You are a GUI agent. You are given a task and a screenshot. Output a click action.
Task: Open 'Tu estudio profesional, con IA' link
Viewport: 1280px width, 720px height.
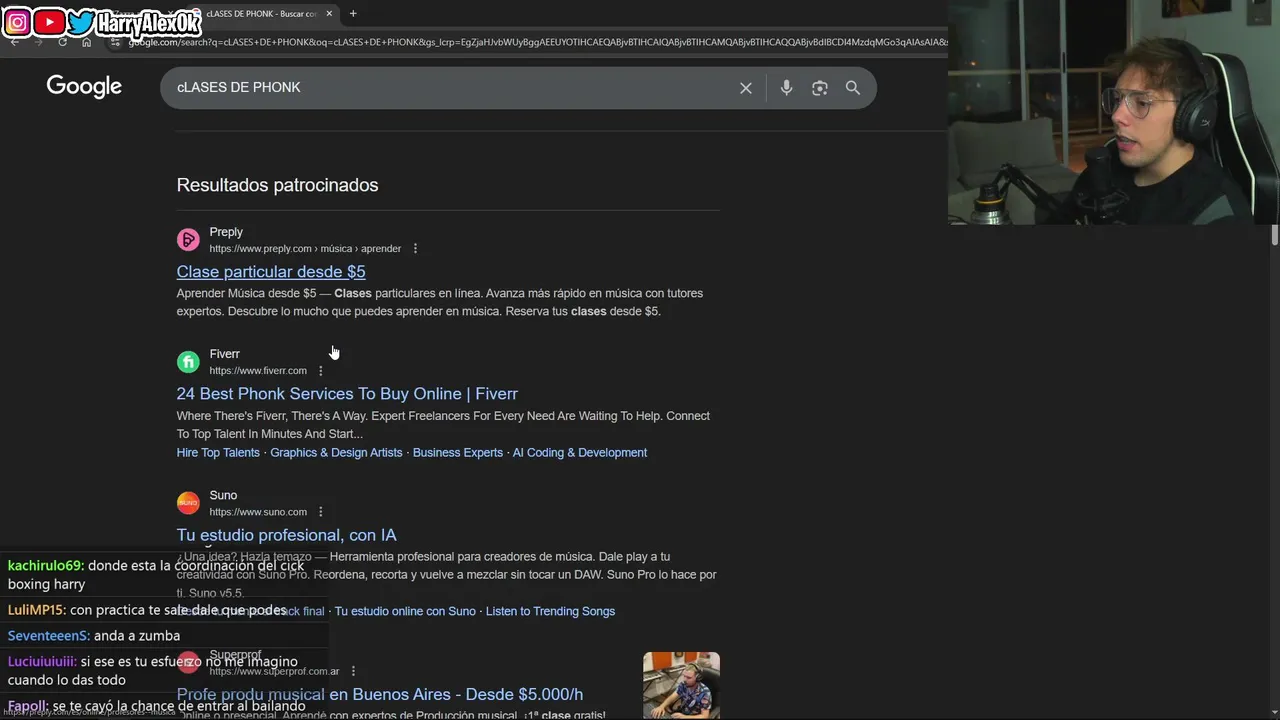click(x=287, y=535)
